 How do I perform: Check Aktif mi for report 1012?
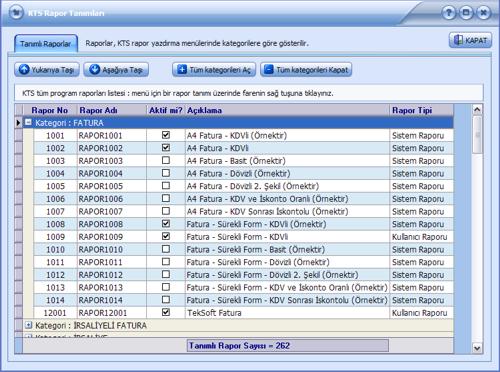coord(166,274)
